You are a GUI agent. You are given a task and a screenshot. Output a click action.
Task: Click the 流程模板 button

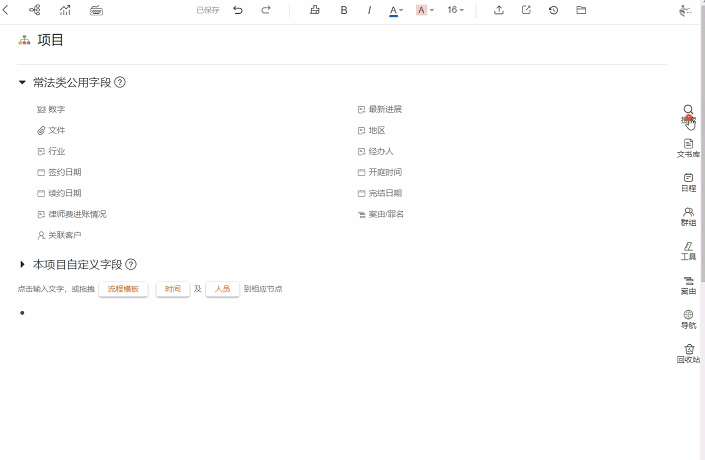tap(123, 289)
